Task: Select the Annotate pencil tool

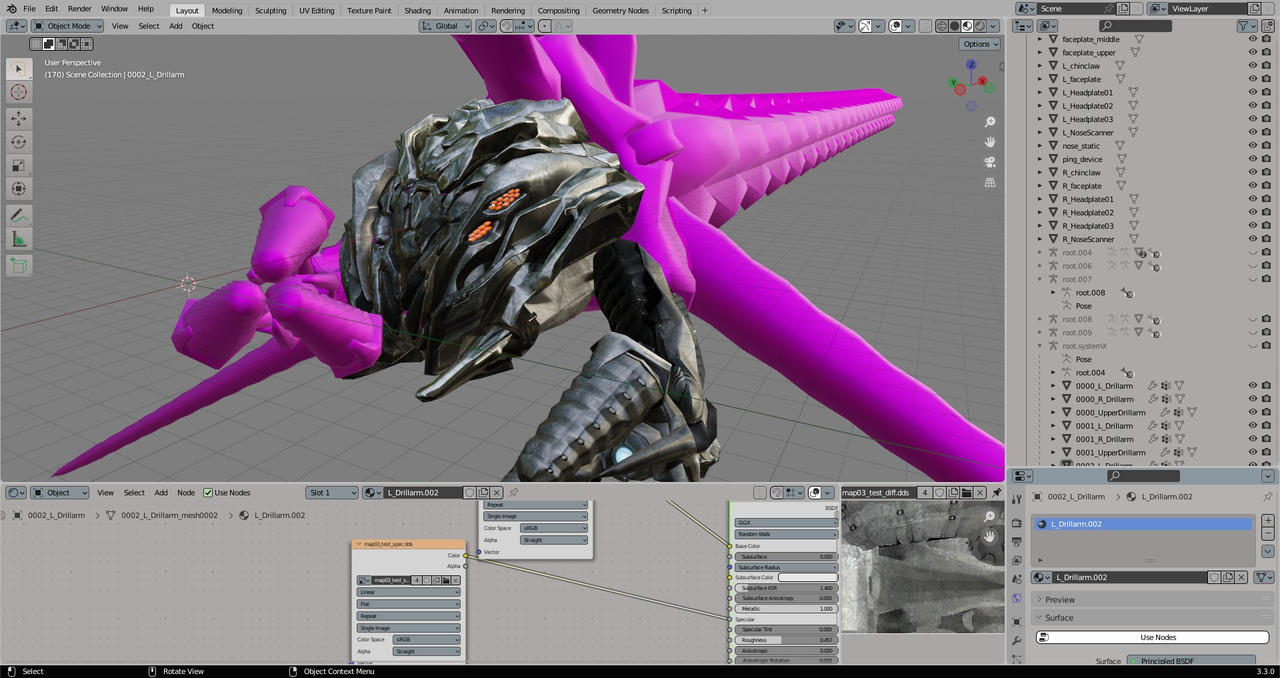Action: [19, 215]
